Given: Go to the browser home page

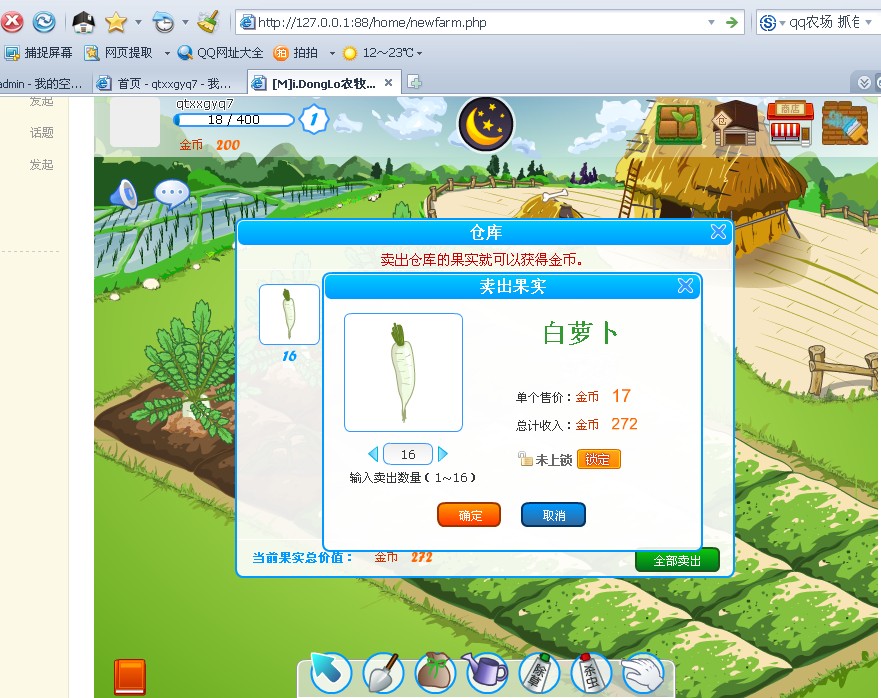Looking at the screenshot, I should 83,22.
